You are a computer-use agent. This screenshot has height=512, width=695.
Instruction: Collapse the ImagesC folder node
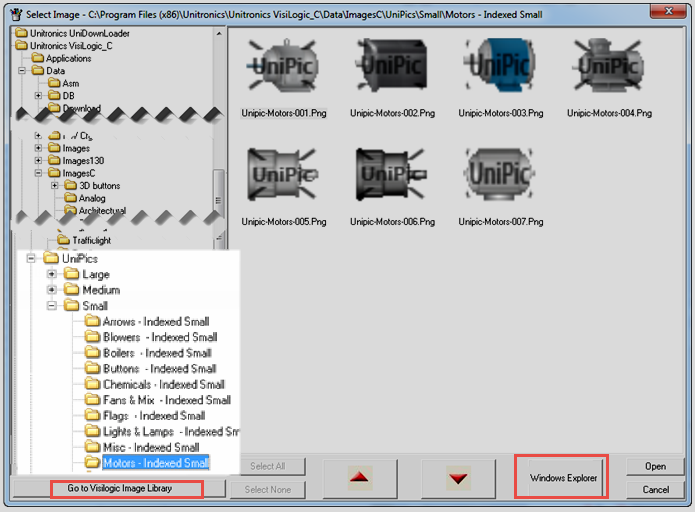coord(39,172)
